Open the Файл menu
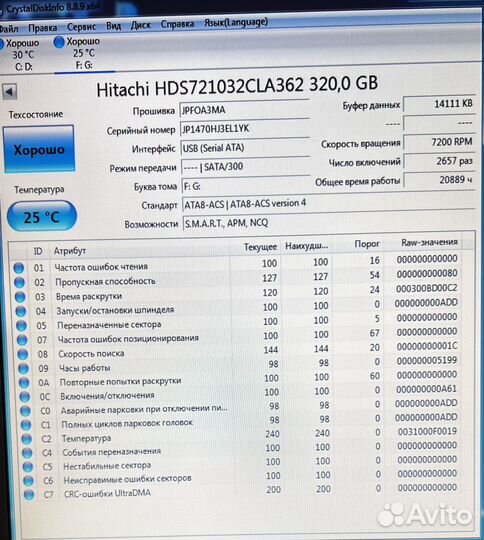Image resolution: width=484 pixels, height=540 pixels. [8, 29]
